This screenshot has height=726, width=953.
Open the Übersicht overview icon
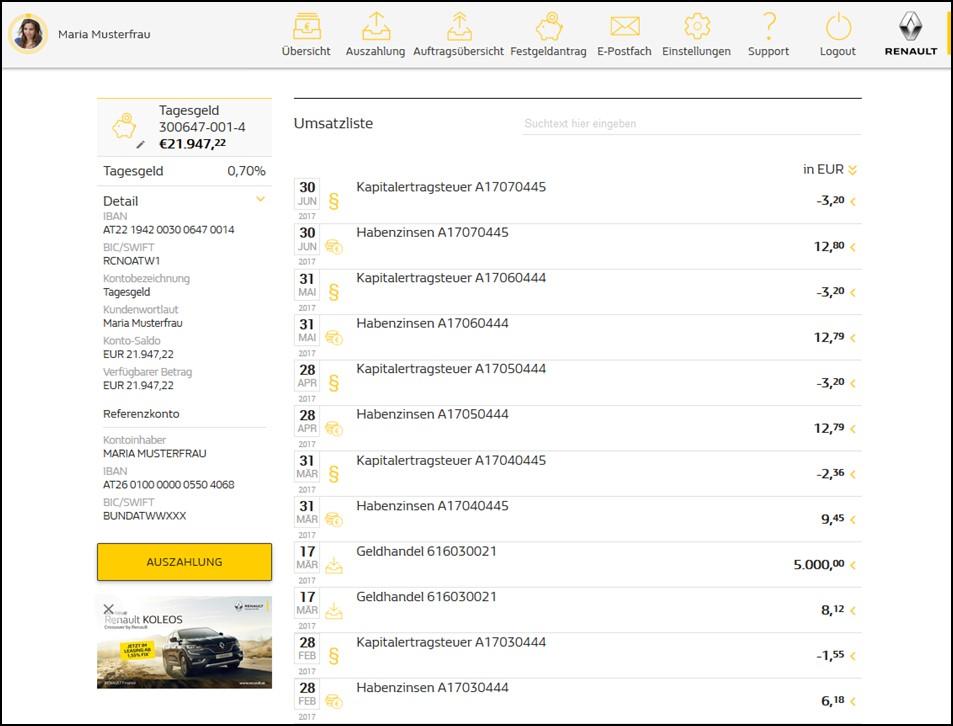coord(306,28)
